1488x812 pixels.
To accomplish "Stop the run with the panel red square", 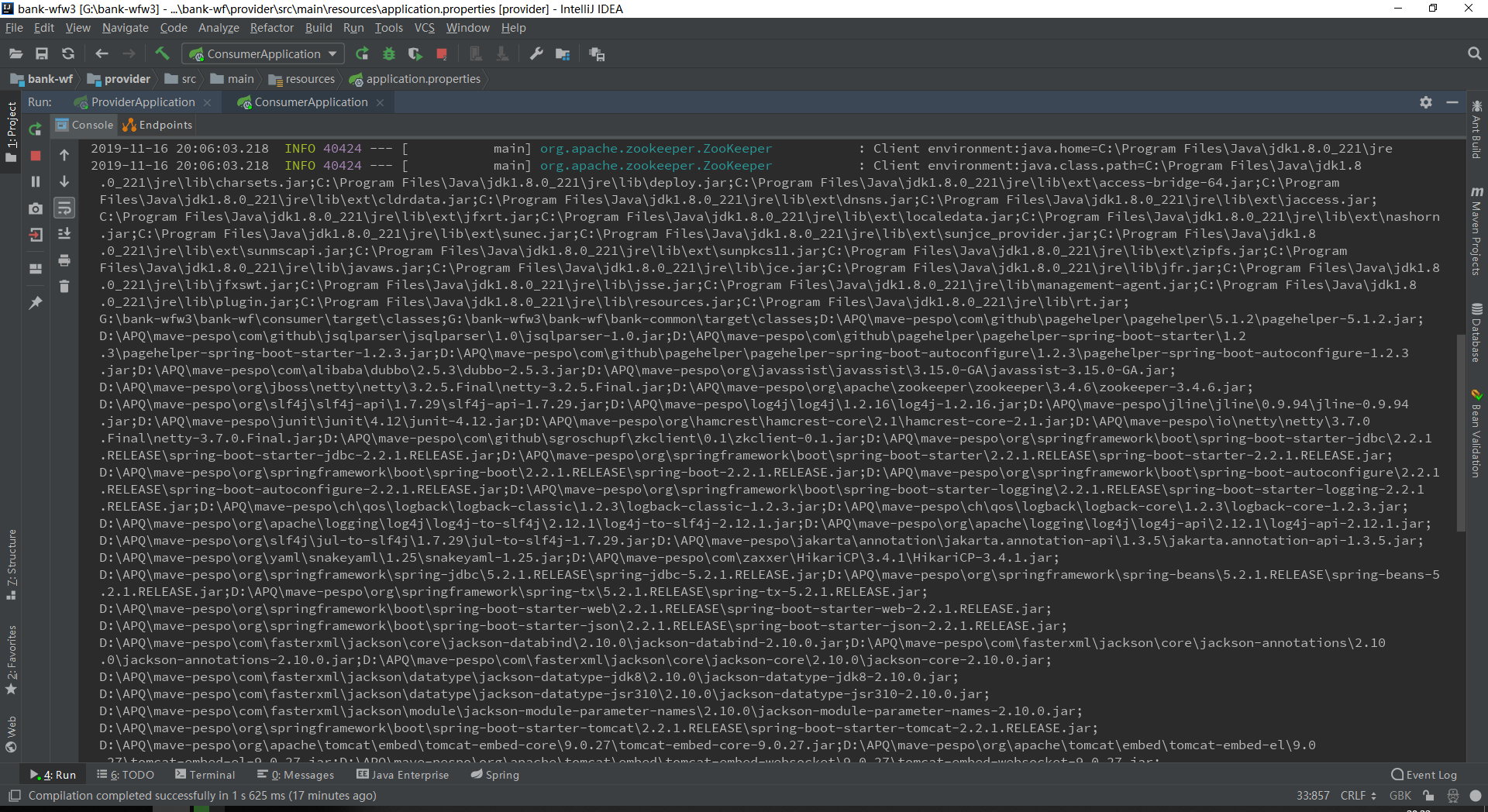I will click(35, 156).
